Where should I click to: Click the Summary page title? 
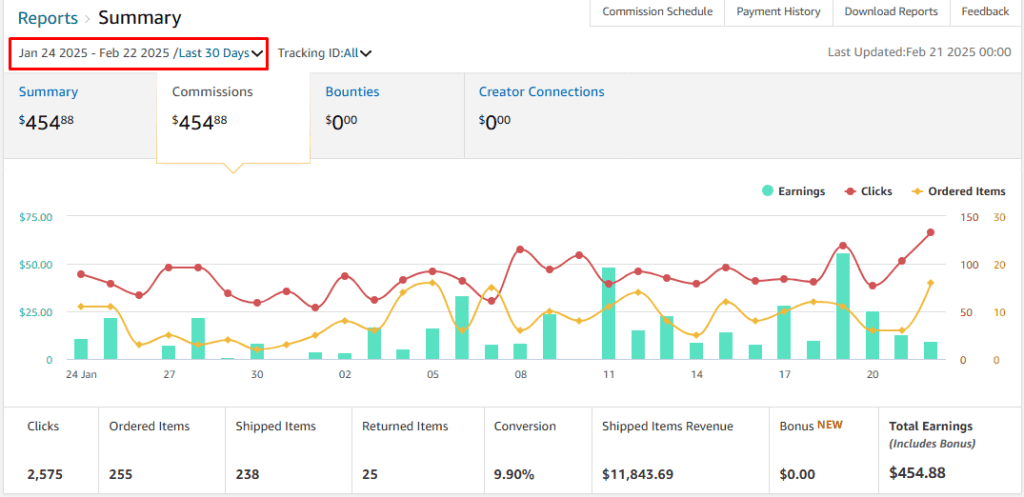(140, 18)
